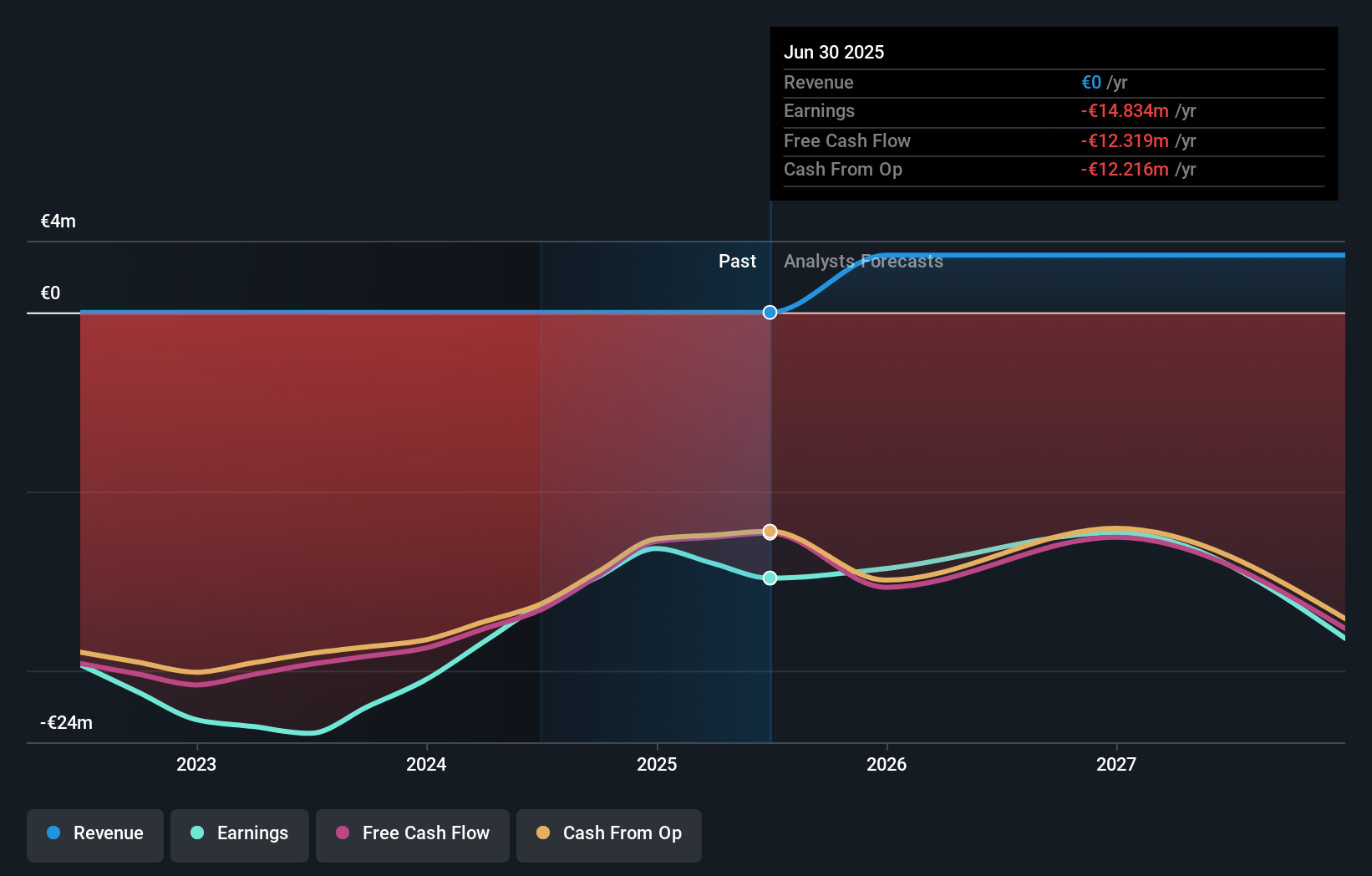Click the teal Earnings legend dot
1372x876 pixels.
click(196, 833)
